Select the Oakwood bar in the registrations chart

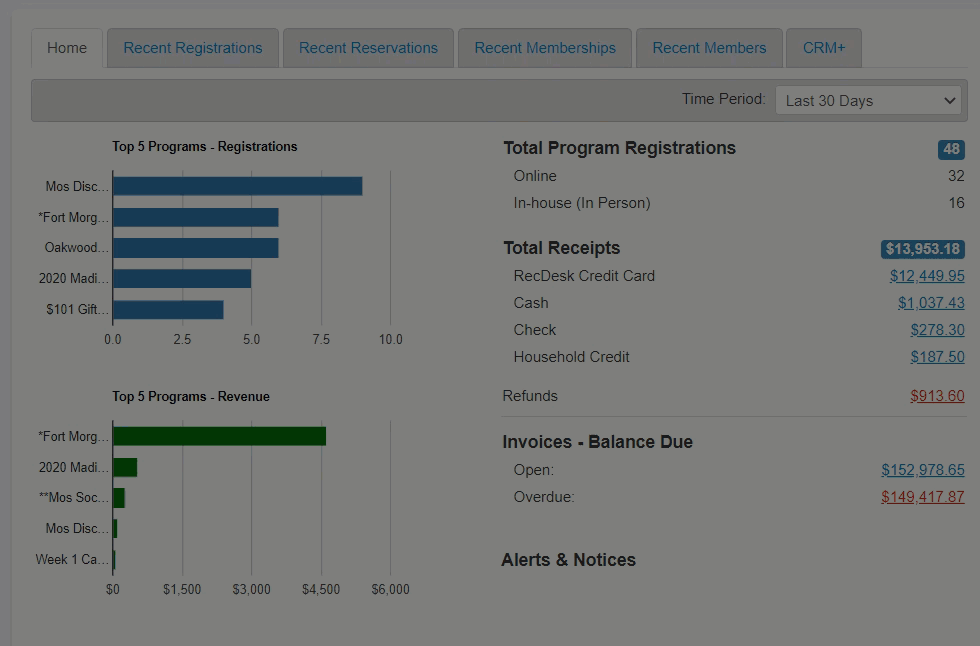tap(195, 248)
